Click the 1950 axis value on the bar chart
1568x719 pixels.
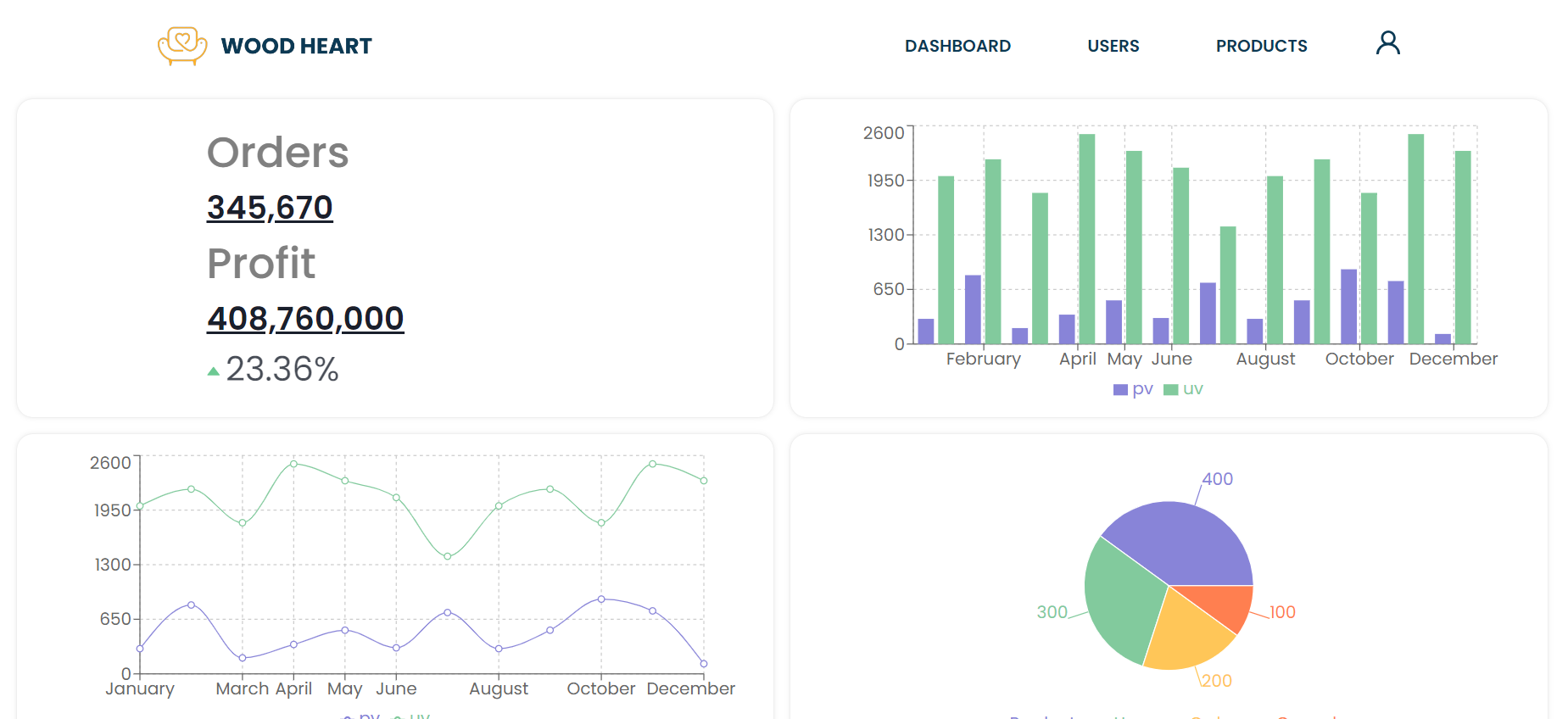pyautogui.click(x=885, y=181)
